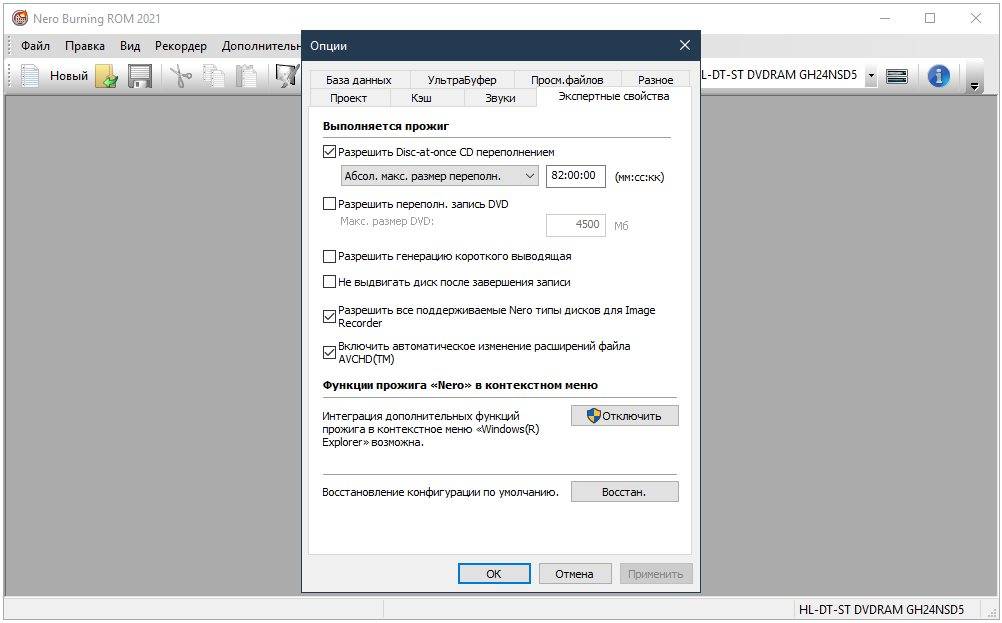The height and width of the screenshot is (623, 1002).
Task: Click the Choose Recorder drive-stack icon
Action: 897,76
